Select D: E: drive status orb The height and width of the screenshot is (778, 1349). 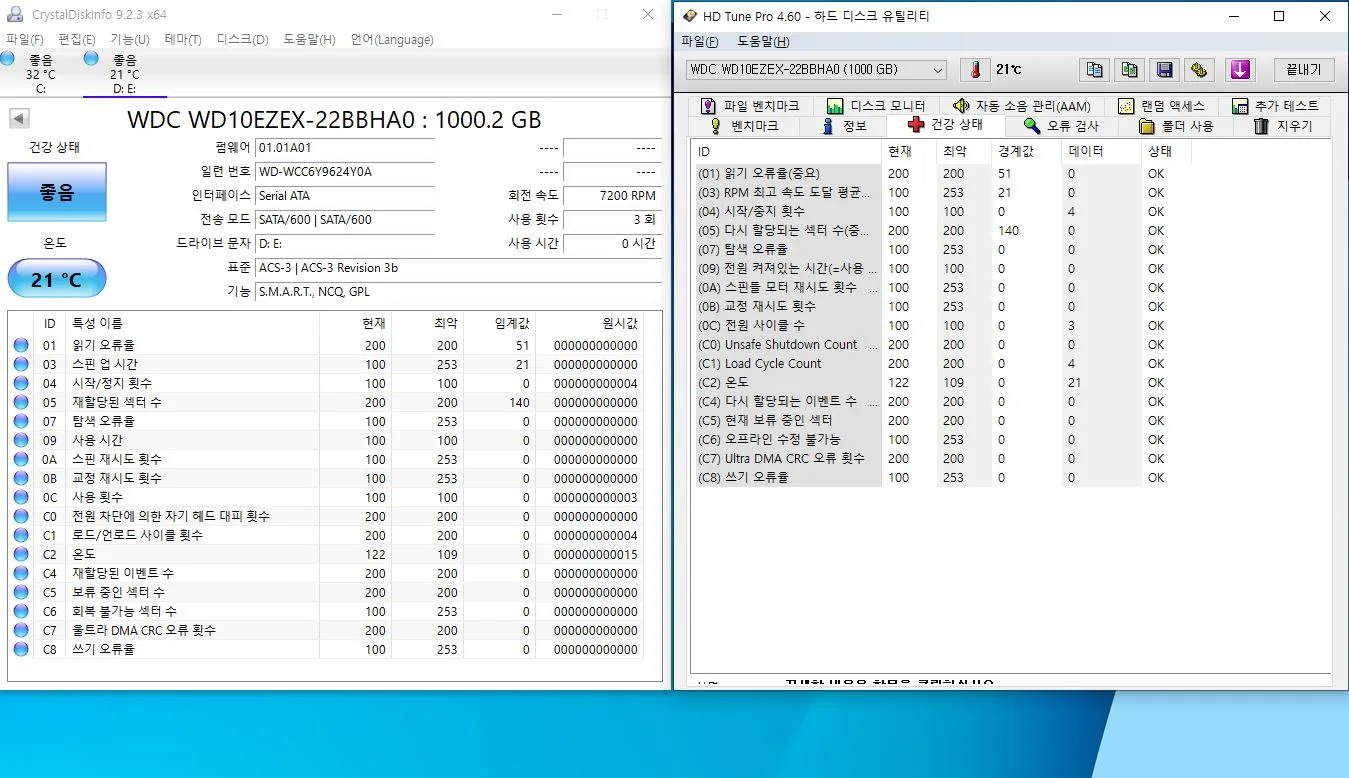point(91,60)
